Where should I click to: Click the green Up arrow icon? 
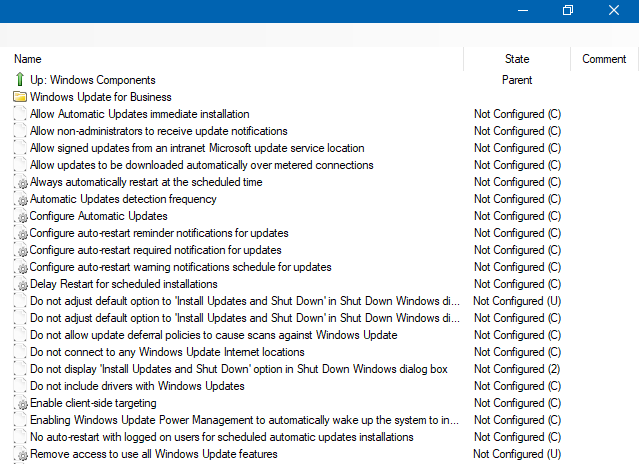pos(20,80)
